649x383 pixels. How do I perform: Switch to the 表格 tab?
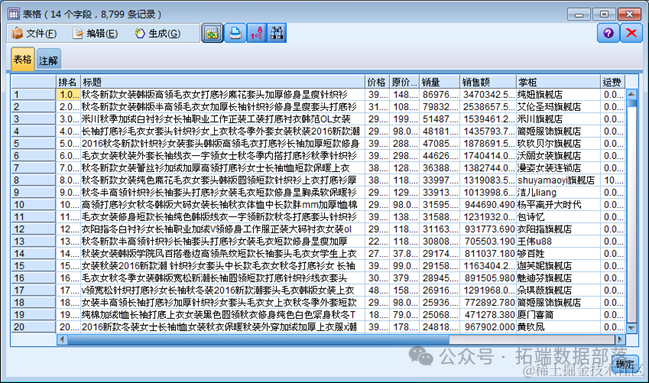coord(22,59)
